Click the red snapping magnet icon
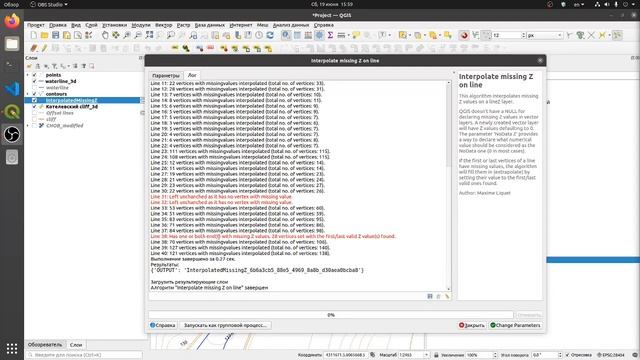 point(464,36)
